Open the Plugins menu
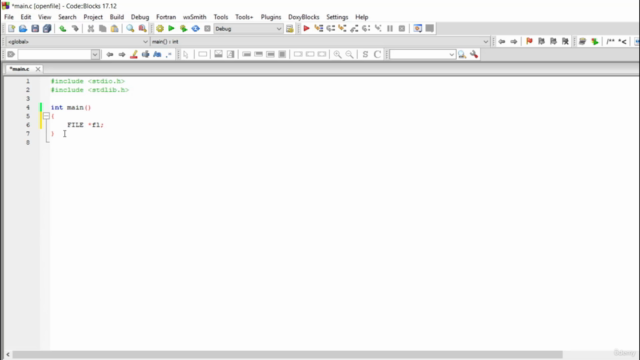Viewport: 640px width, 360px height. click(x=271, y=17)
